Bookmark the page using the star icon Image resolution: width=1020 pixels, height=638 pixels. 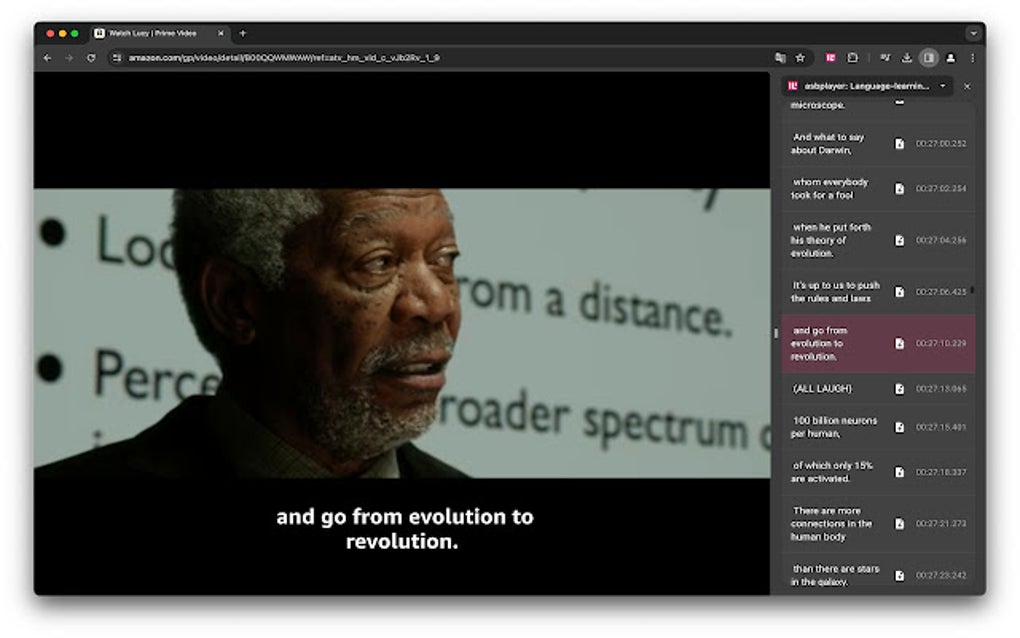coord(800,57)
